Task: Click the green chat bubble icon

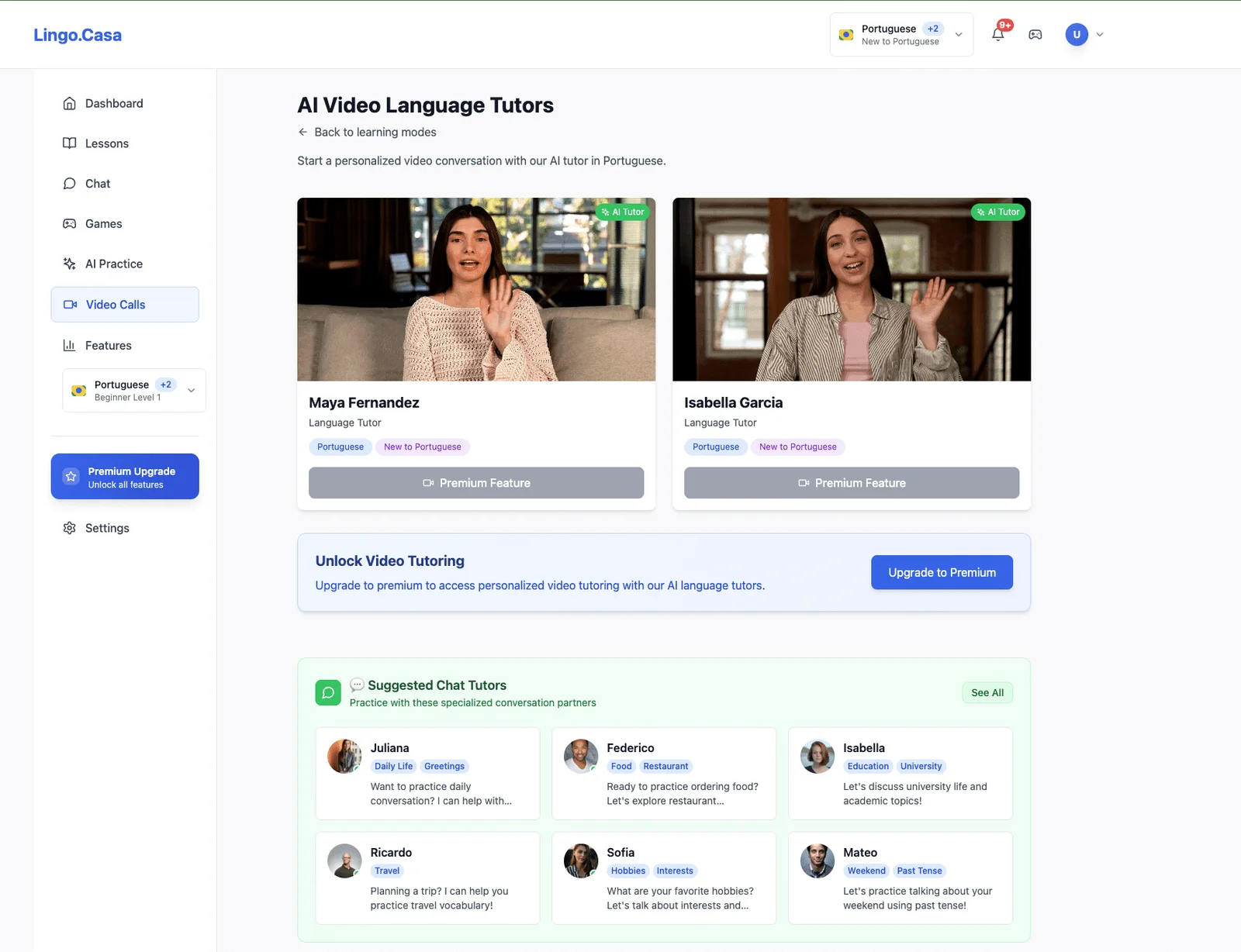Action: pos(328,692)
